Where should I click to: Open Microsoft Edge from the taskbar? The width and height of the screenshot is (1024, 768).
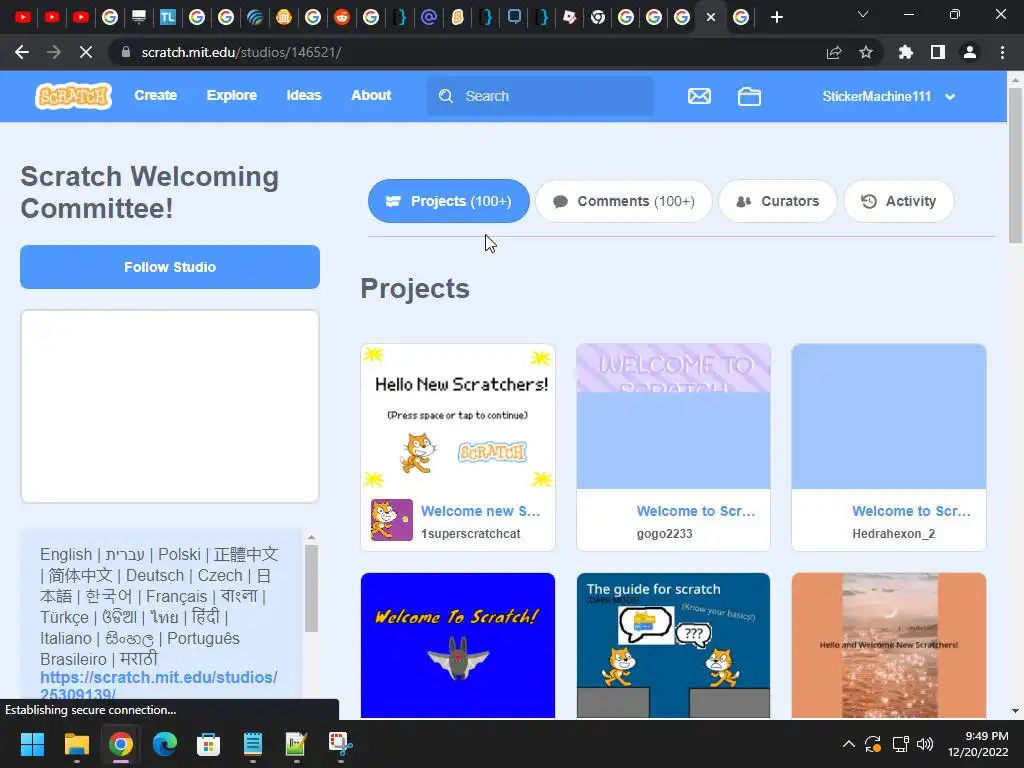[x=165, y=744]
